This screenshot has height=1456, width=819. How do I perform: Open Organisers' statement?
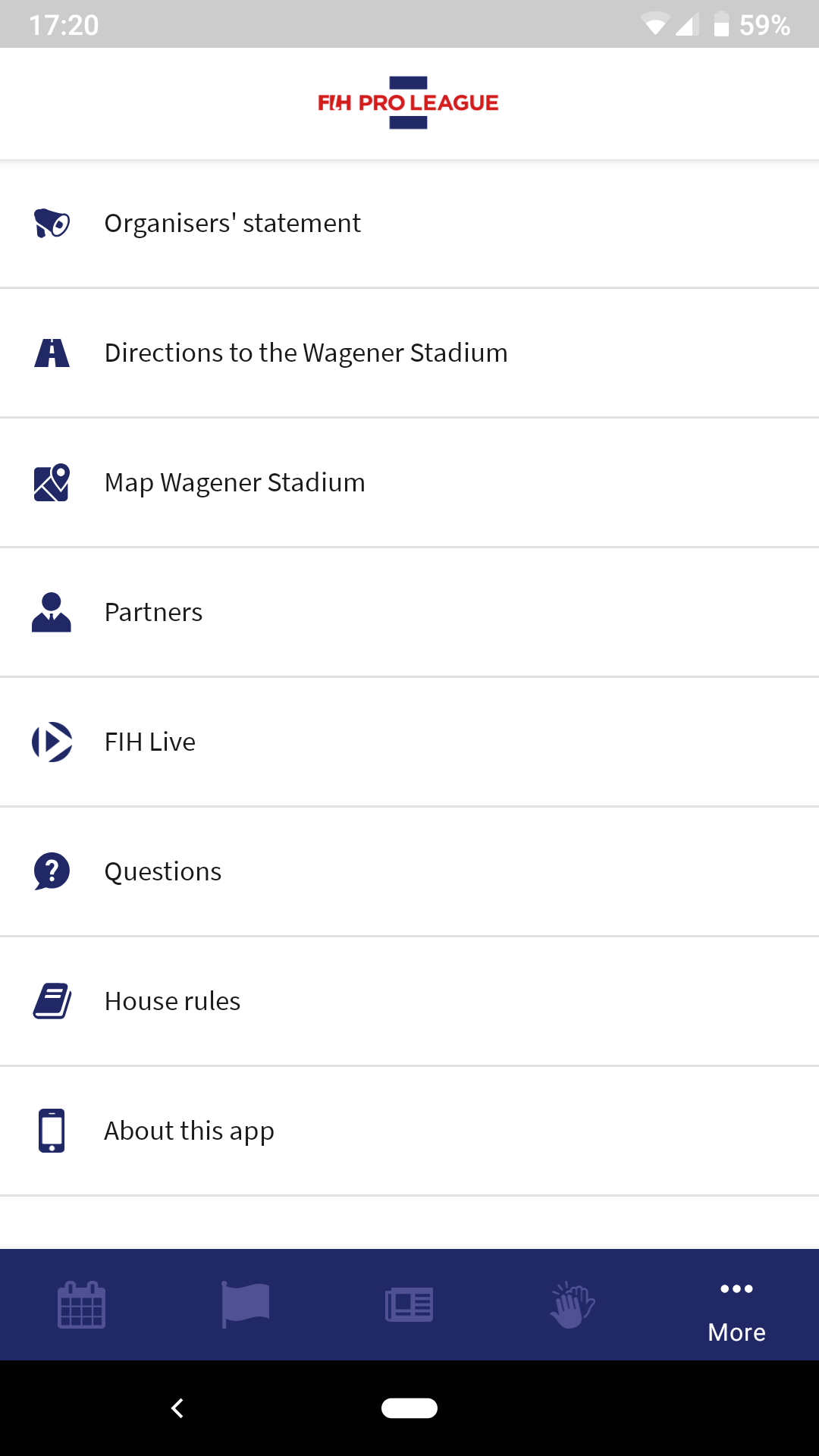pyautogui.click(x=232, y=224)
